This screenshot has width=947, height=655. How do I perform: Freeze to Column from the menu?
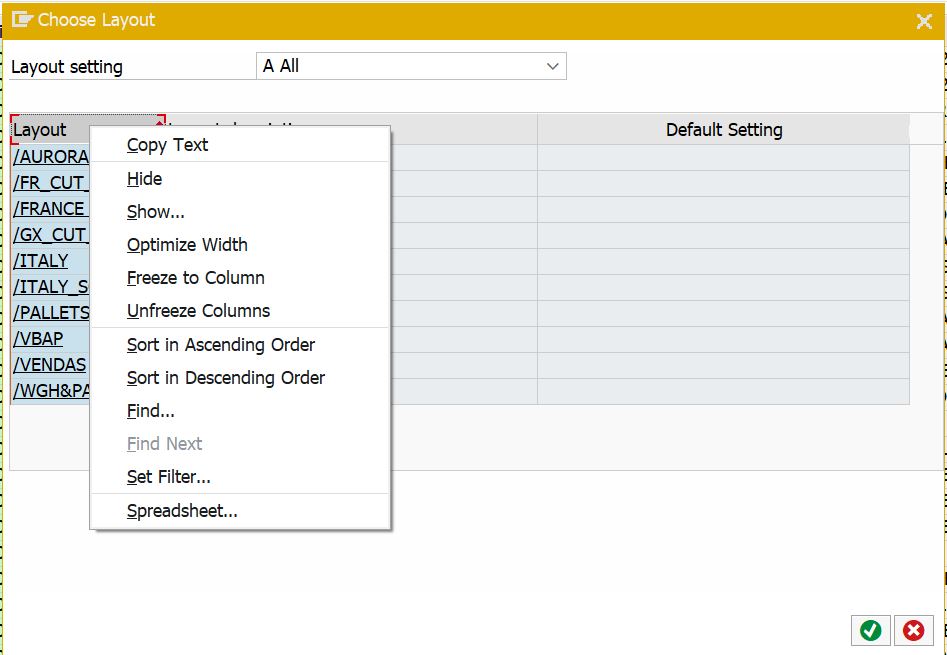(x=197, y=277)
